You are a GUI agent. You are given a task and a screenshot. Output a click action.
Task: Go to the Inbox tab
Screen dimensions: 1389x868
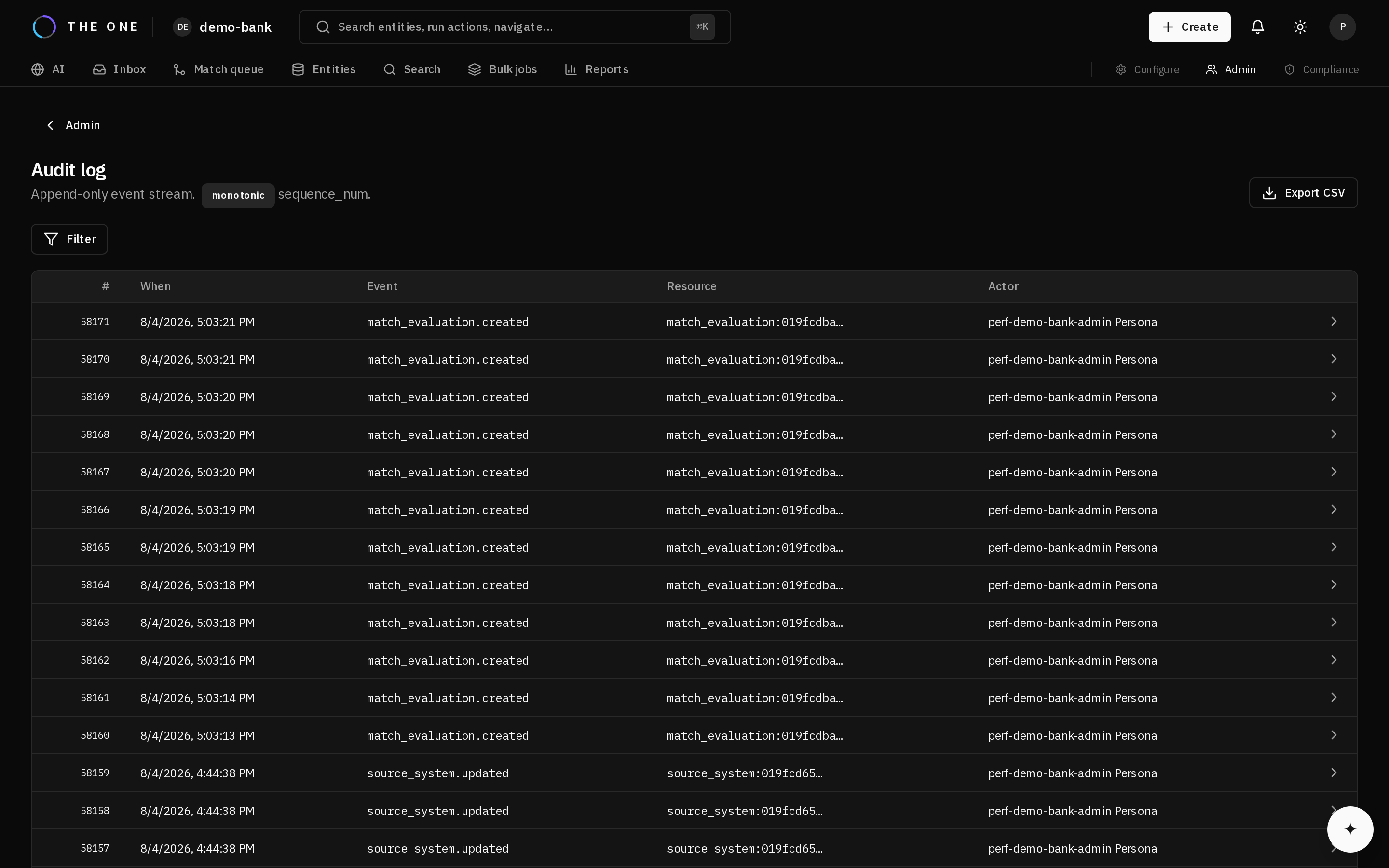pyautogui.click(x=120, y=69)
